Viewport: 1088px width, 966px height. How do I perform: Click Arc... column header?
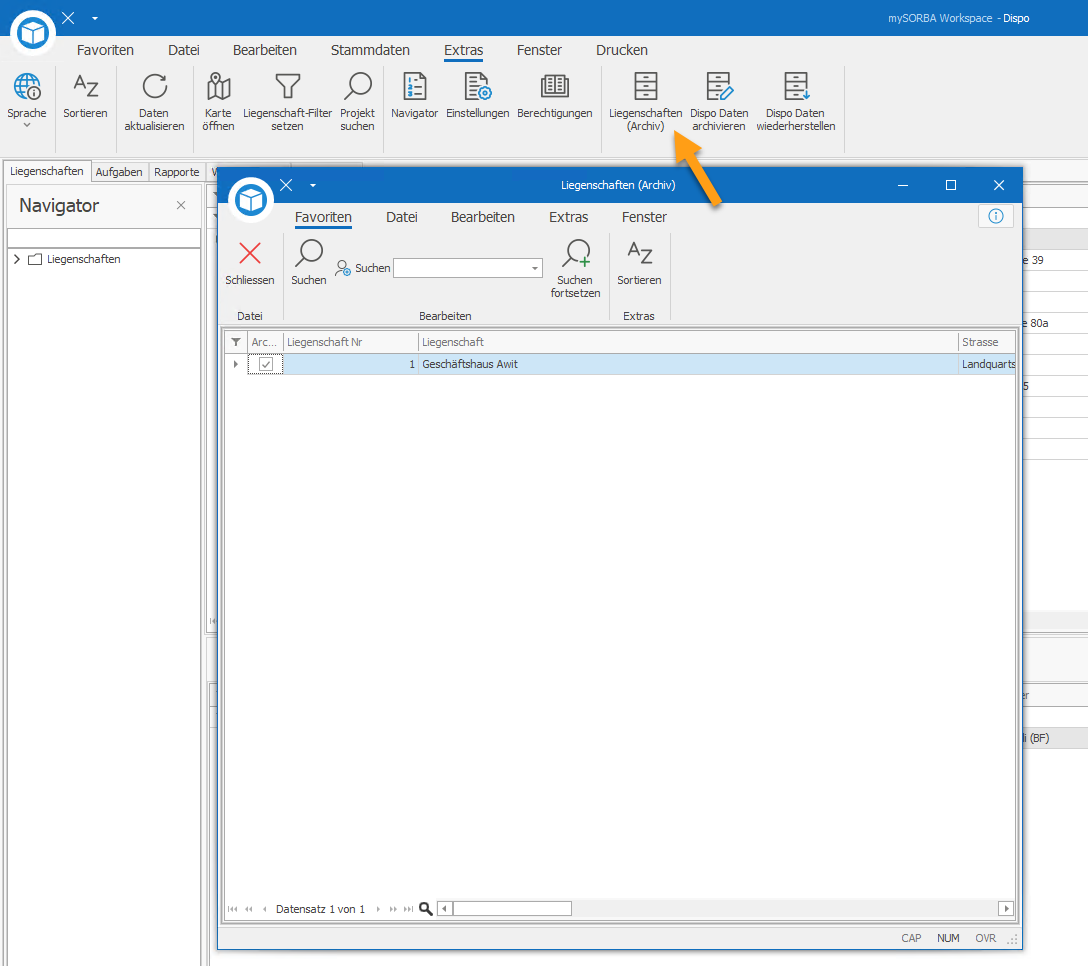pos(265,342)
